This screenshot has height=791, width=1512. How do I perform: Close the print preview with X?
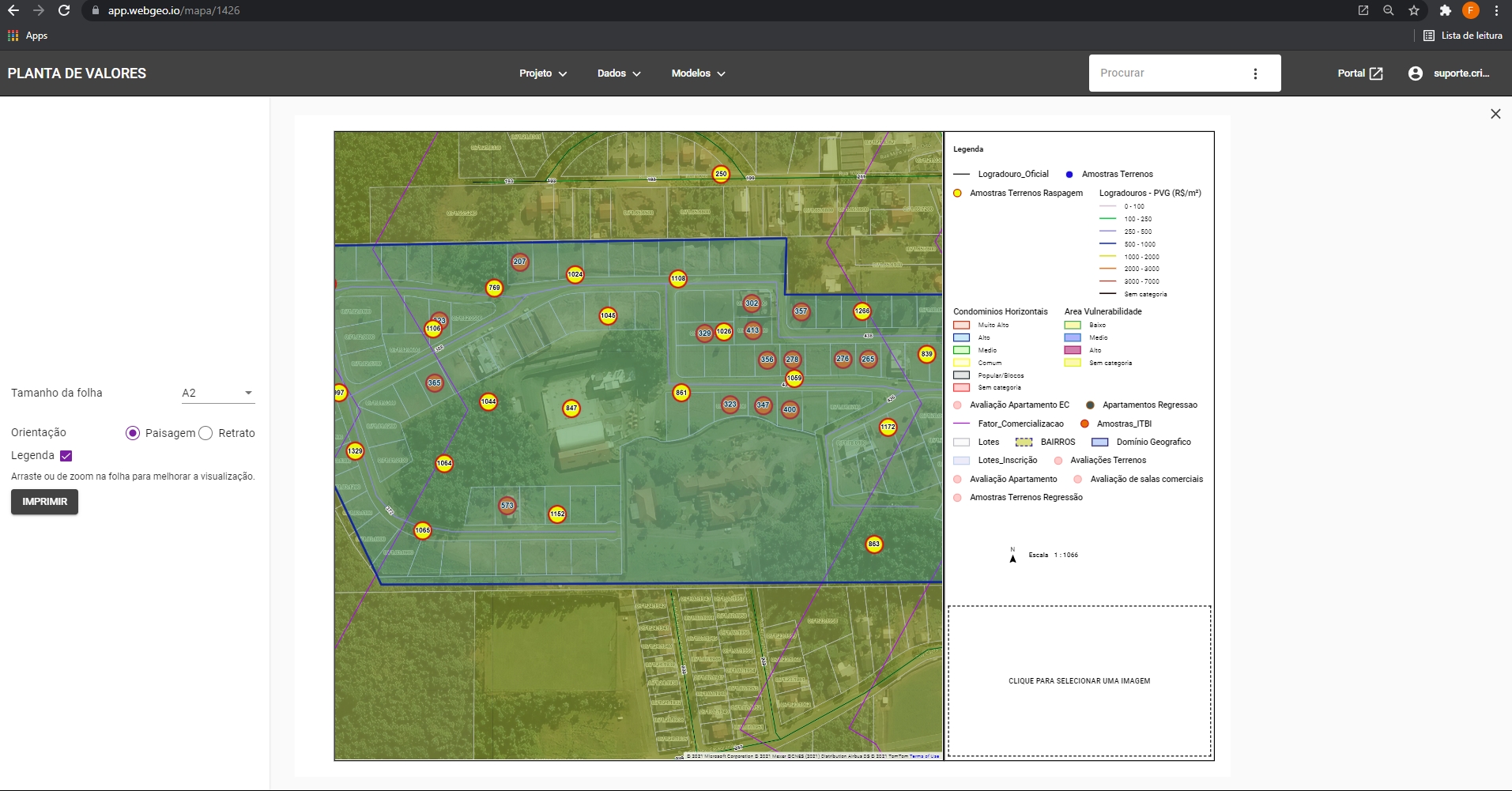(x=1495, y=114)
